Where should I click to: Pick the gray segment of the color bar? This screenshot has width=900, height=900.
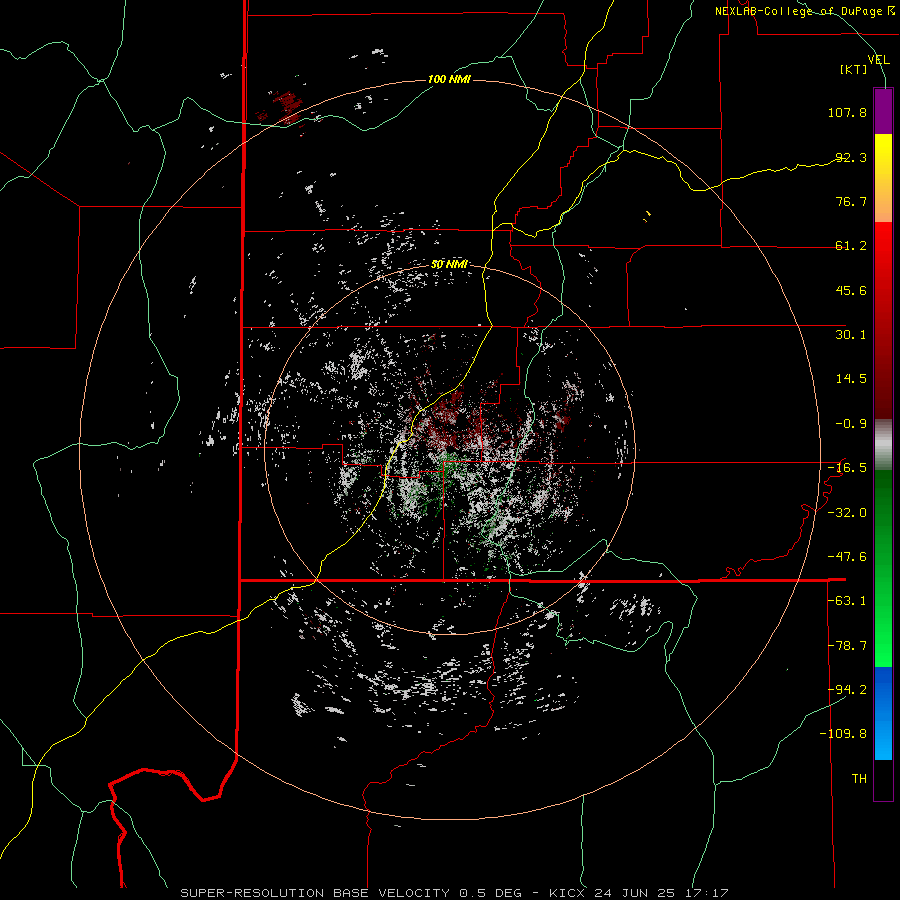point(883,445)
